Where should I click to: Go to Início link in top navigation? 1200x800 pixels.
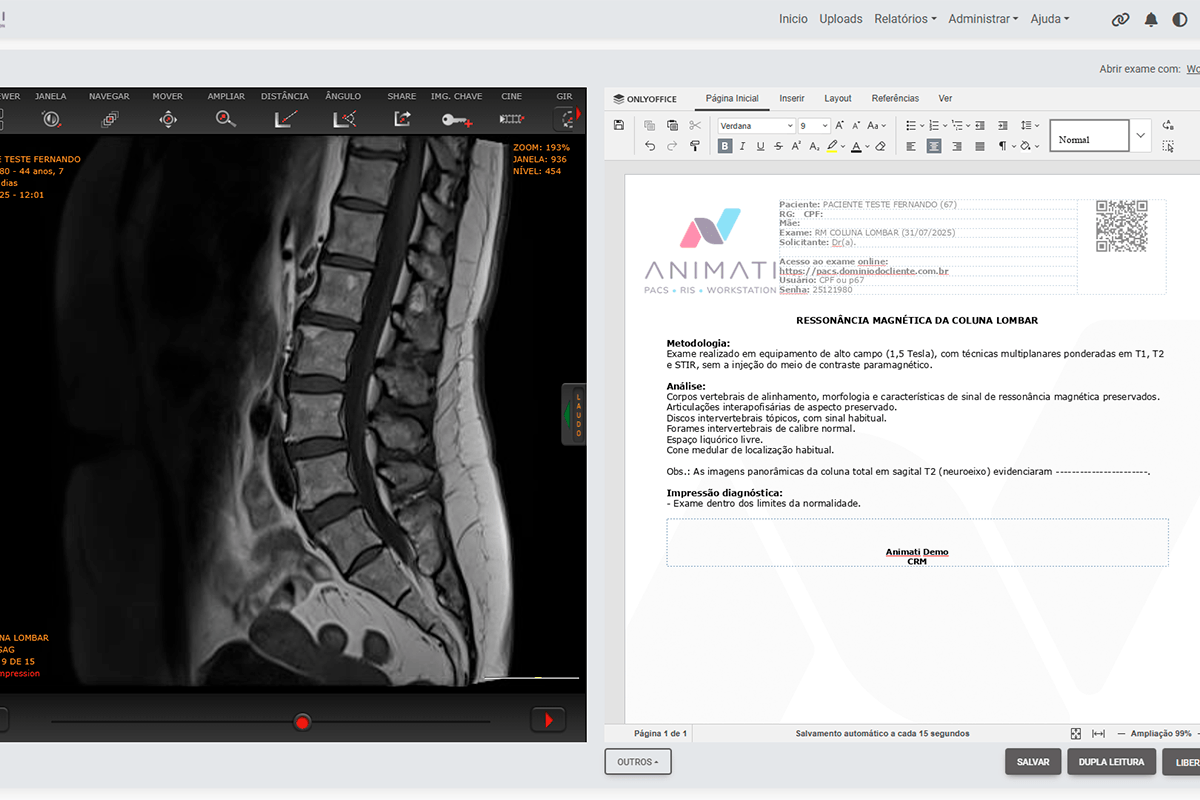click(x=793, y=19)
